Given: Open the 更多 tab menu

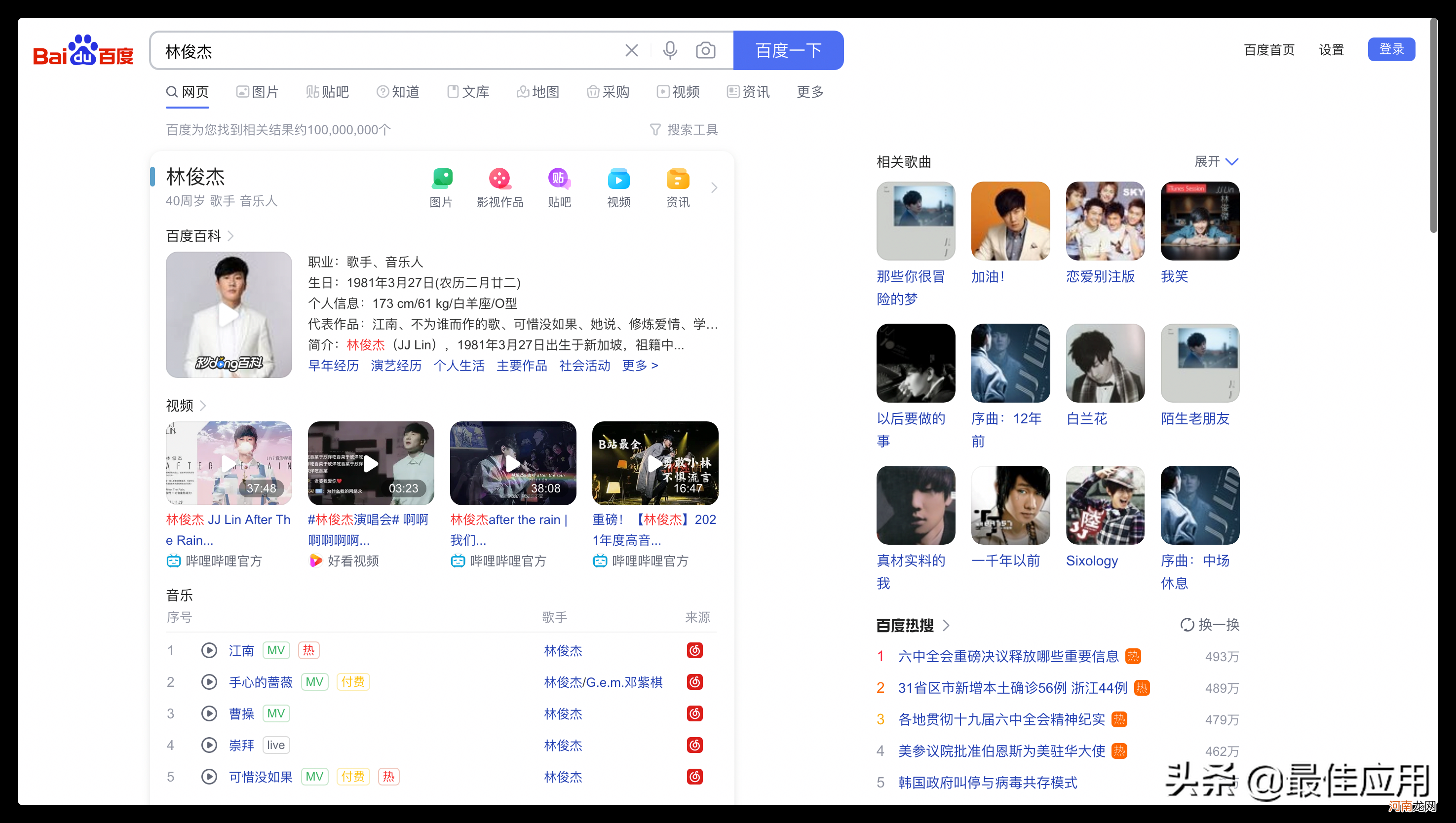Looking at the screenshot, I should 810,92.
